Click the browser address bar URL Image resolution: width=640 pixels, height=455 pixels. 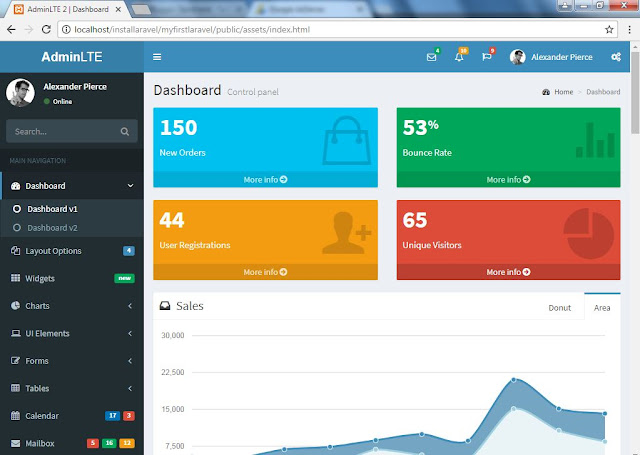coord(192,29)
